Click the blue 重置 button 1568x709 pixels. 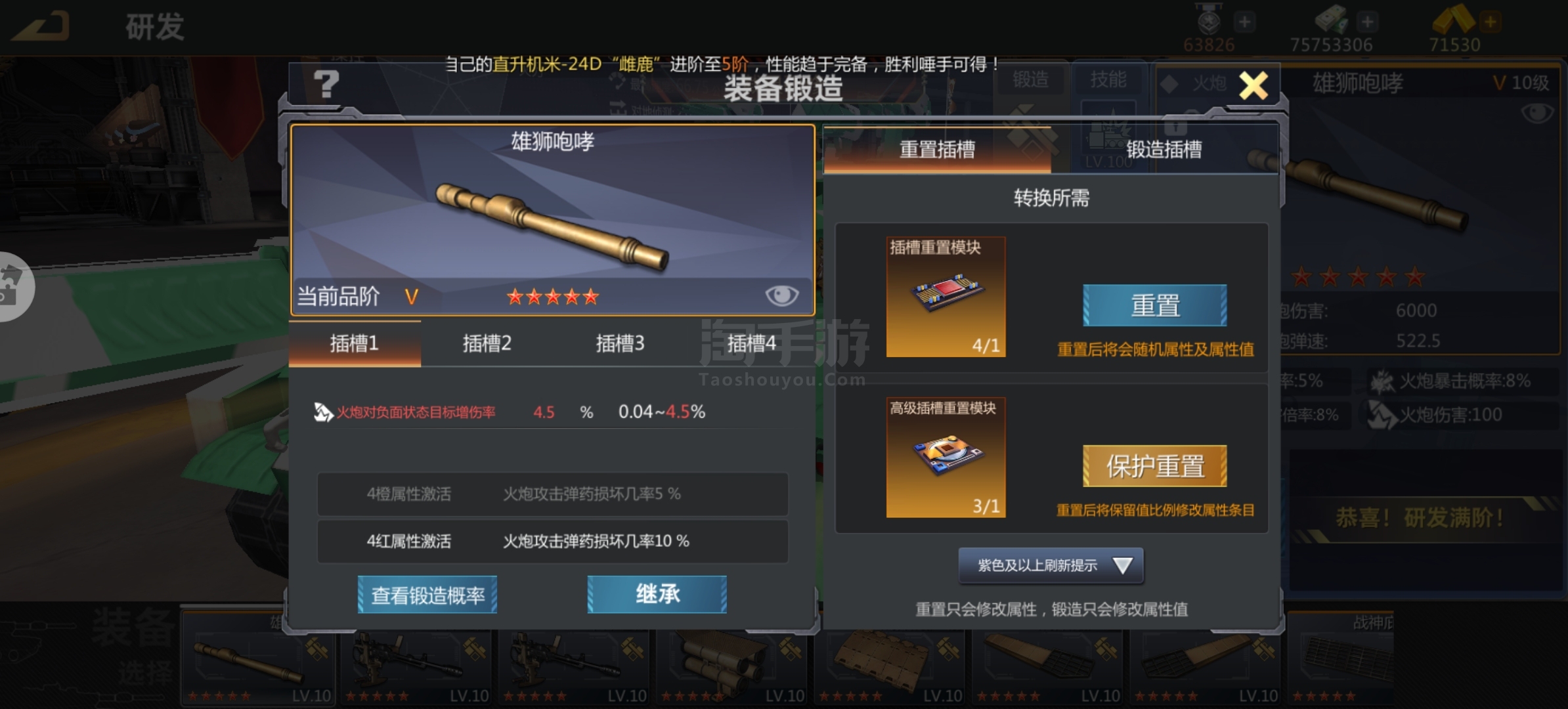1155,305
